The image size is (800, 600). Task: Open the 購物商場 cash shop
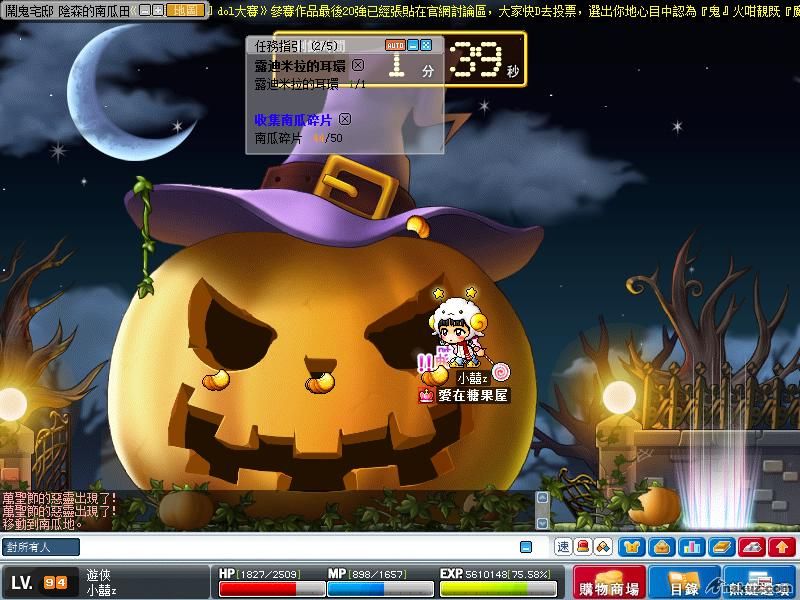[x=609, y=581]
